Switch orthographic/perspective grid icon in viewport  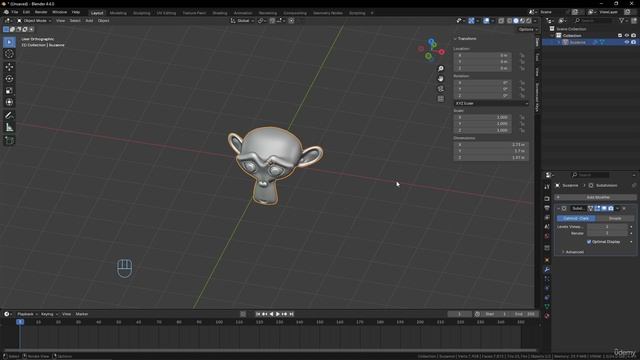tap(440, 99)
